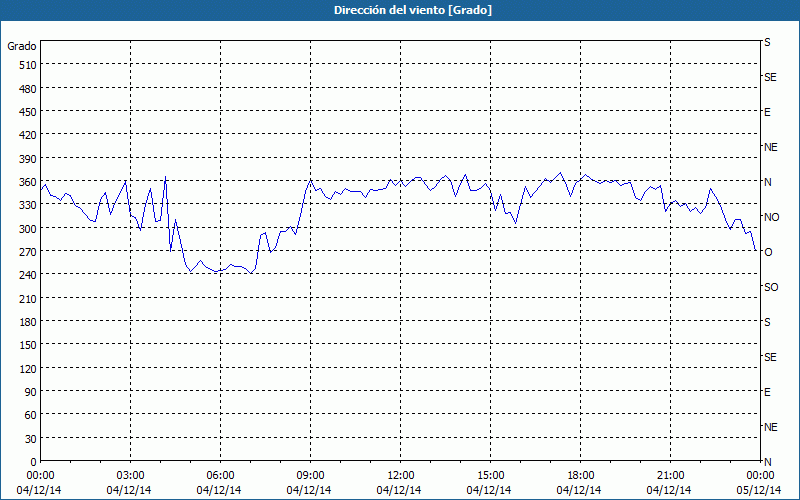Click the 0 degree axis label

point(34,462)
